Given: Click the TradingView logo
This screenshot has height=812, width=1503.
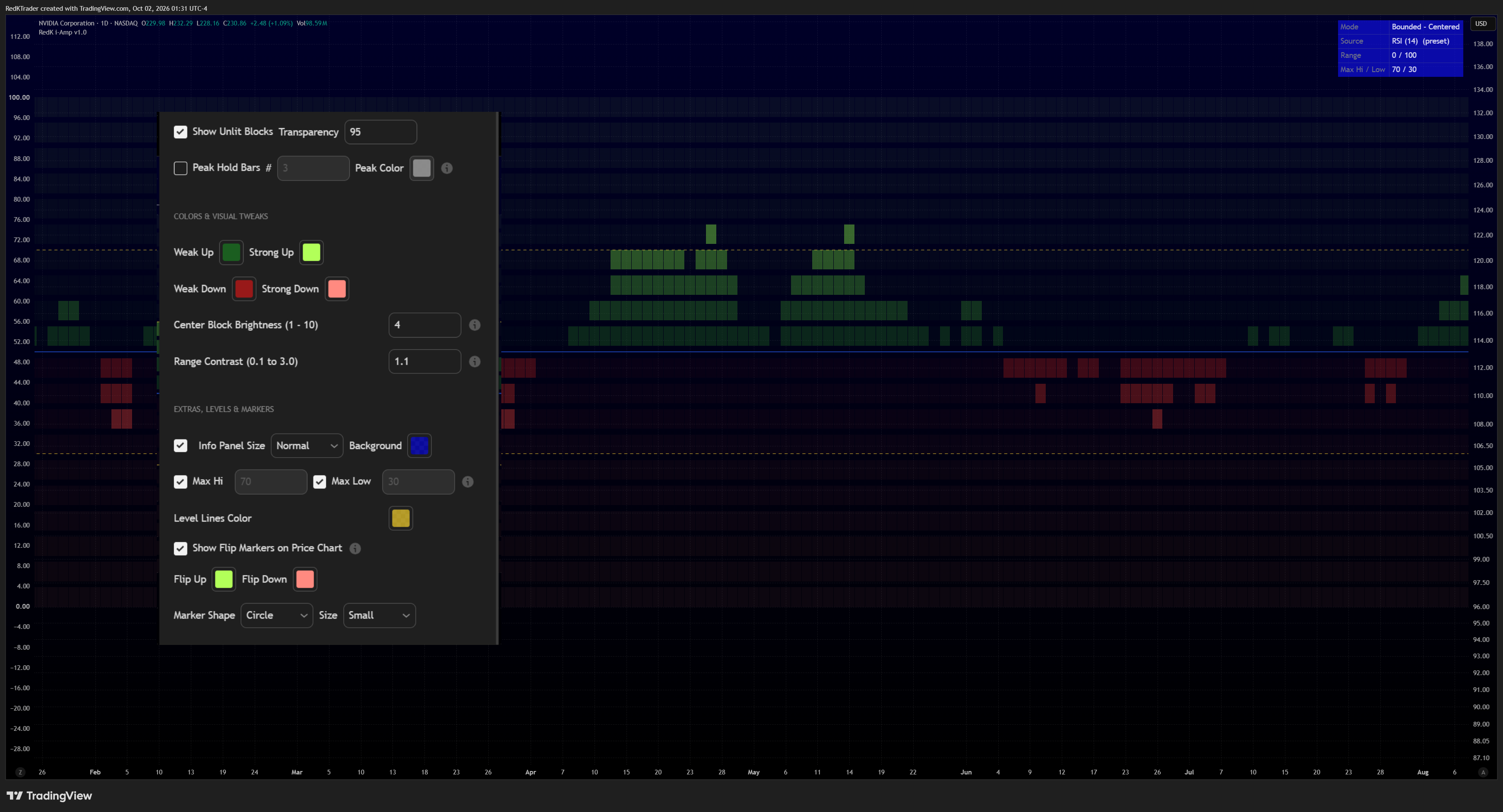Looking at the screenshot, I should (49, 796).
